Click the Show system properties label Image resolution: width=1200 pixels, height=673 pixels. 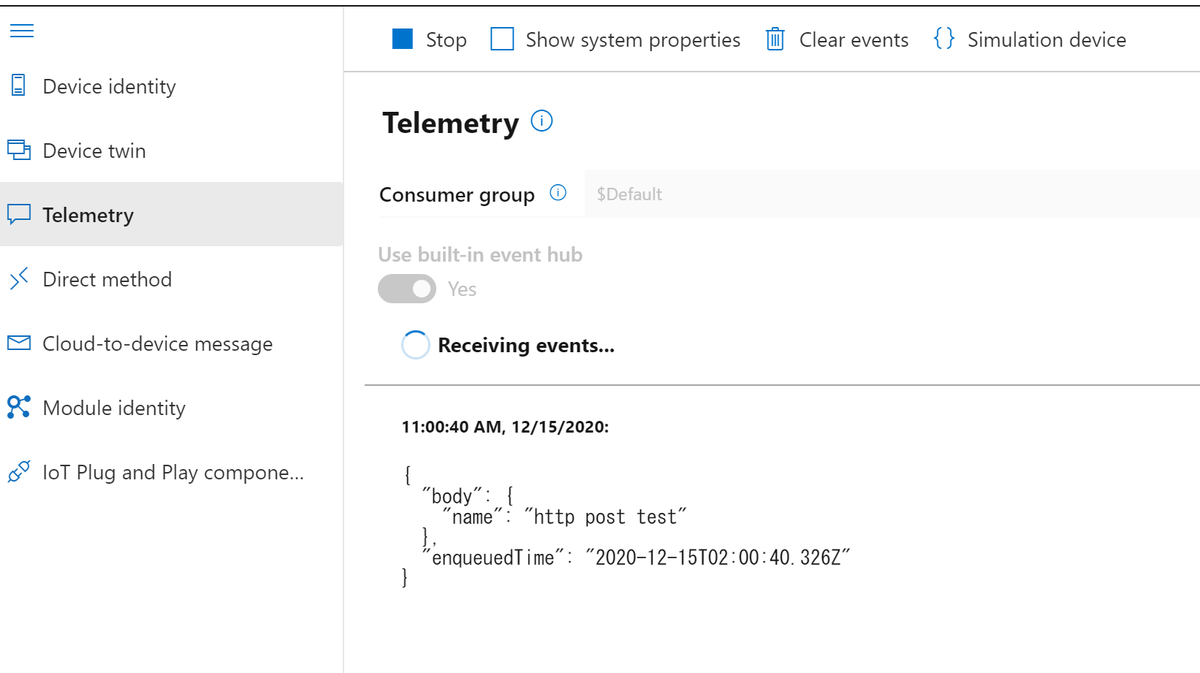[633, 40]
